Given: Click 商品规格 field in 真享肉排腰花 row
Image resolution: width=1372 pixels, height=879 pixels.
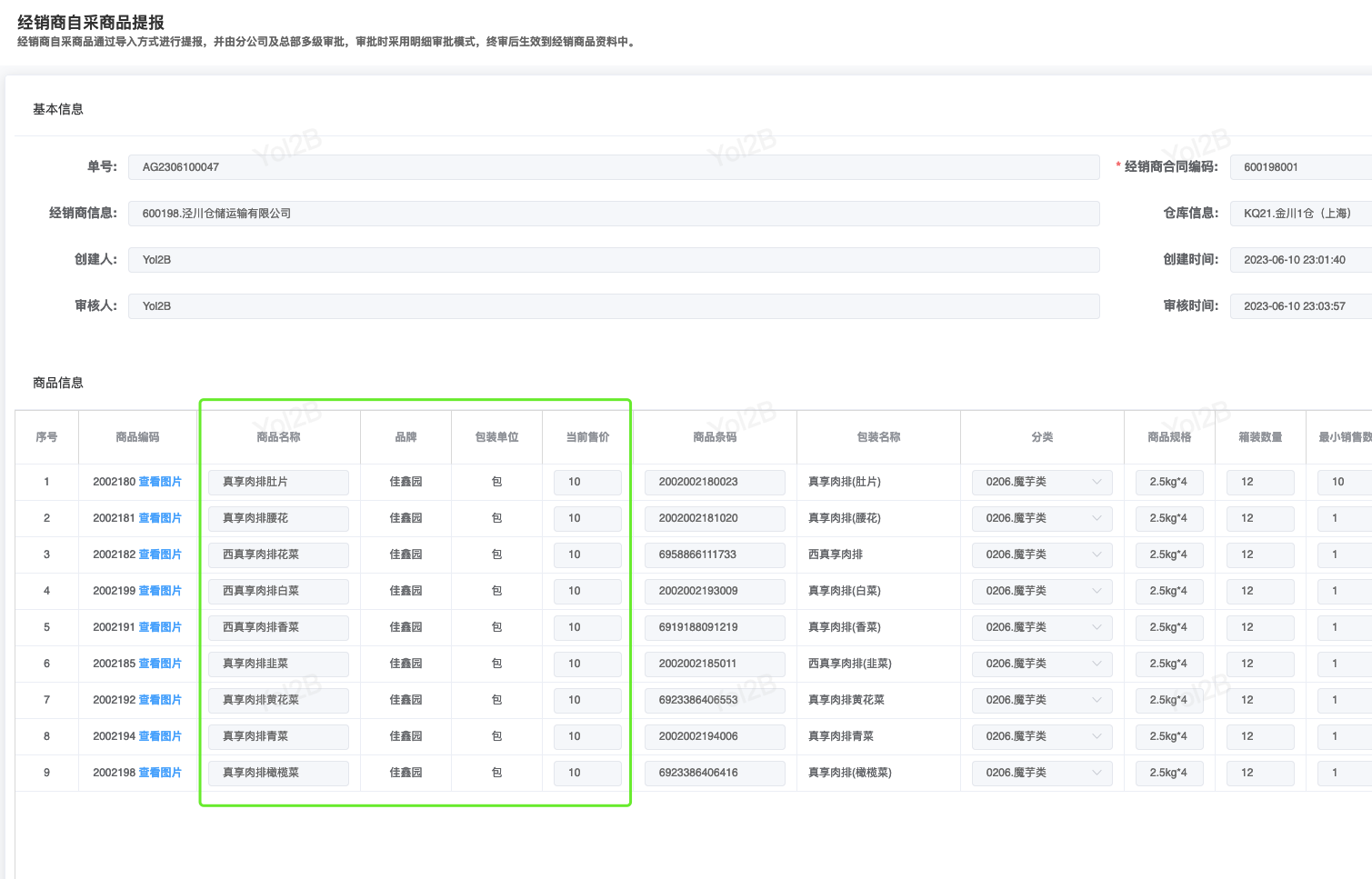Looking at the screenshot, I should [1169, 518].
